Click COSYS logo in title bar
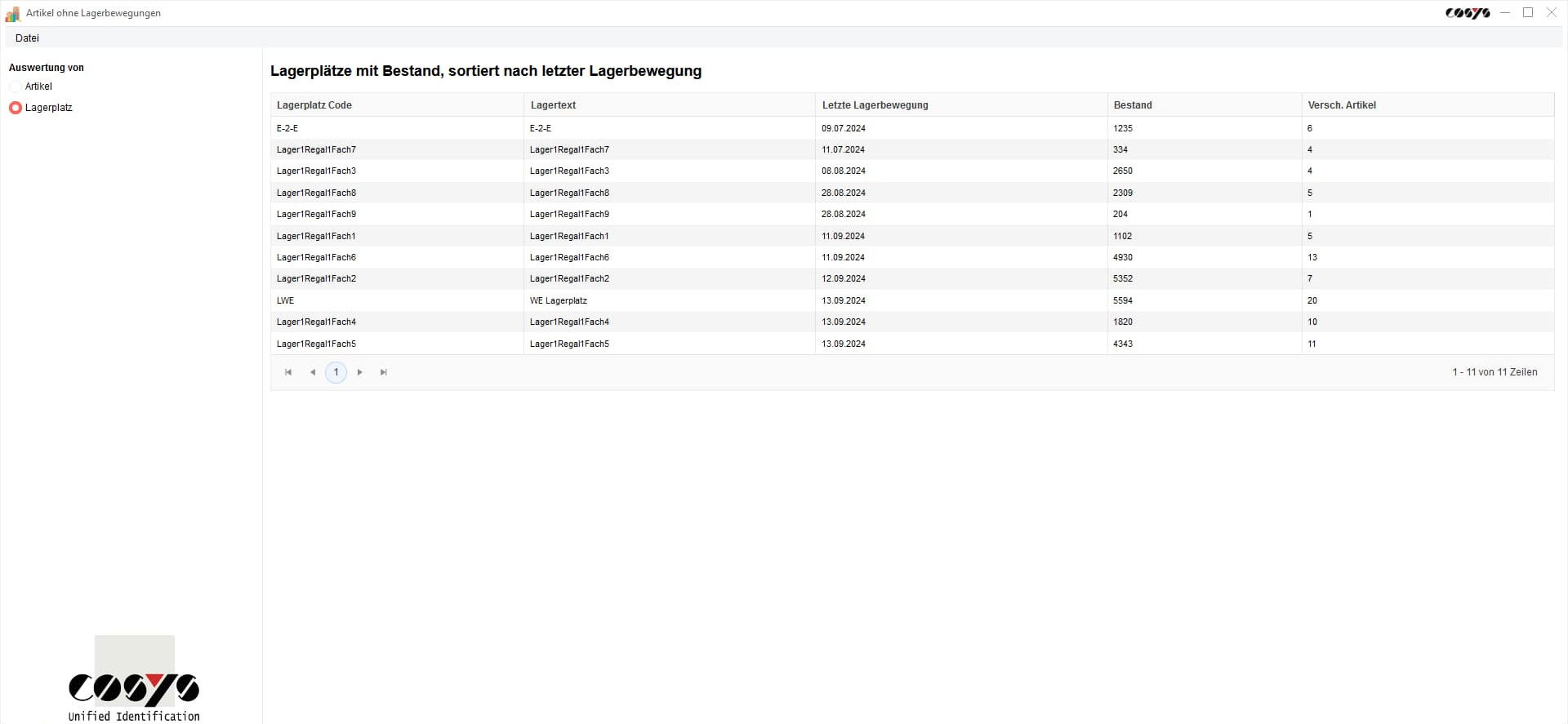 1468,13
